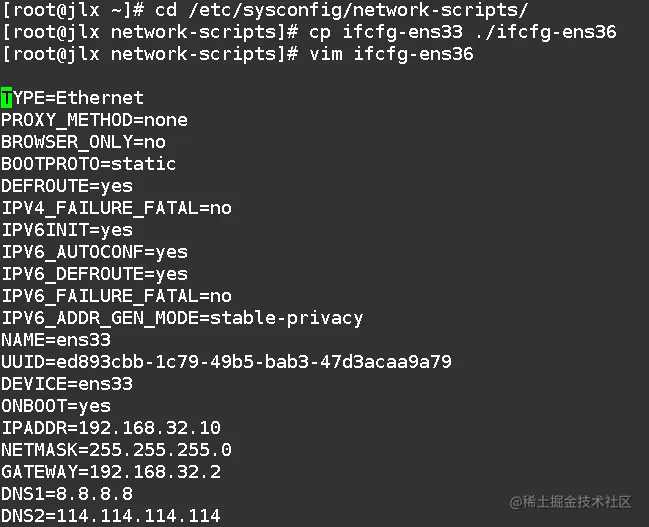Viewport: 649px width, 527px height.
Task: Click the IPV4_FAILURE_FATAL=no line
Action: [116, 208]
